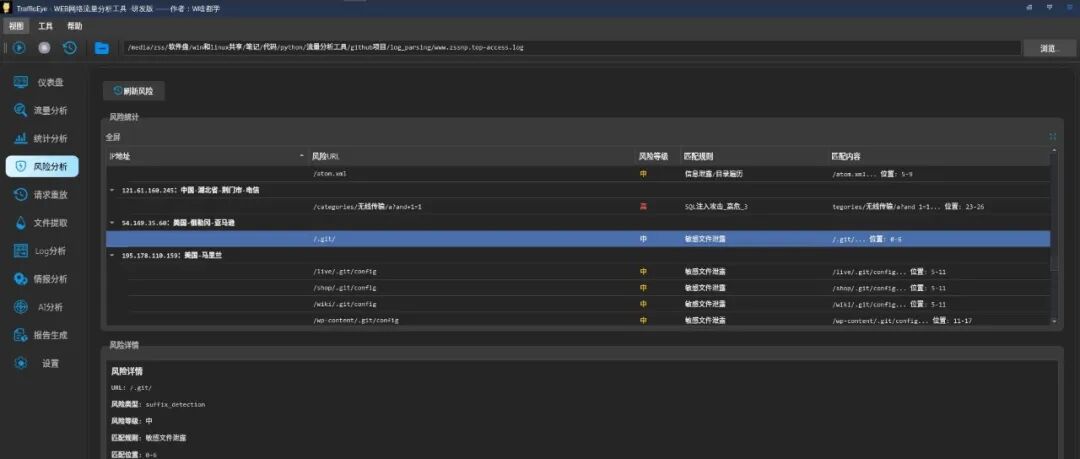Click the 全屏 label in risk panel
The image size is (1080, 459).
[113, 136]
